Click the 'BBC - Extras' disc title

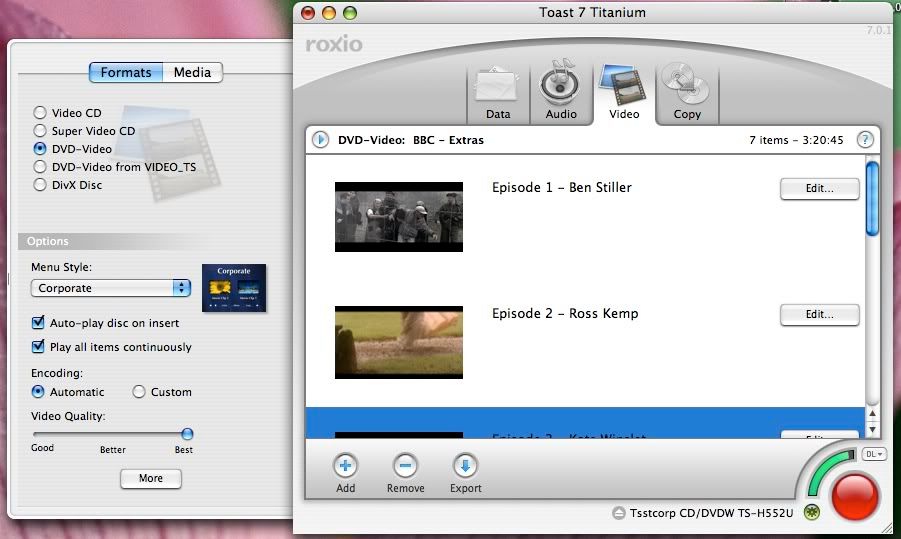click(448, 140)
